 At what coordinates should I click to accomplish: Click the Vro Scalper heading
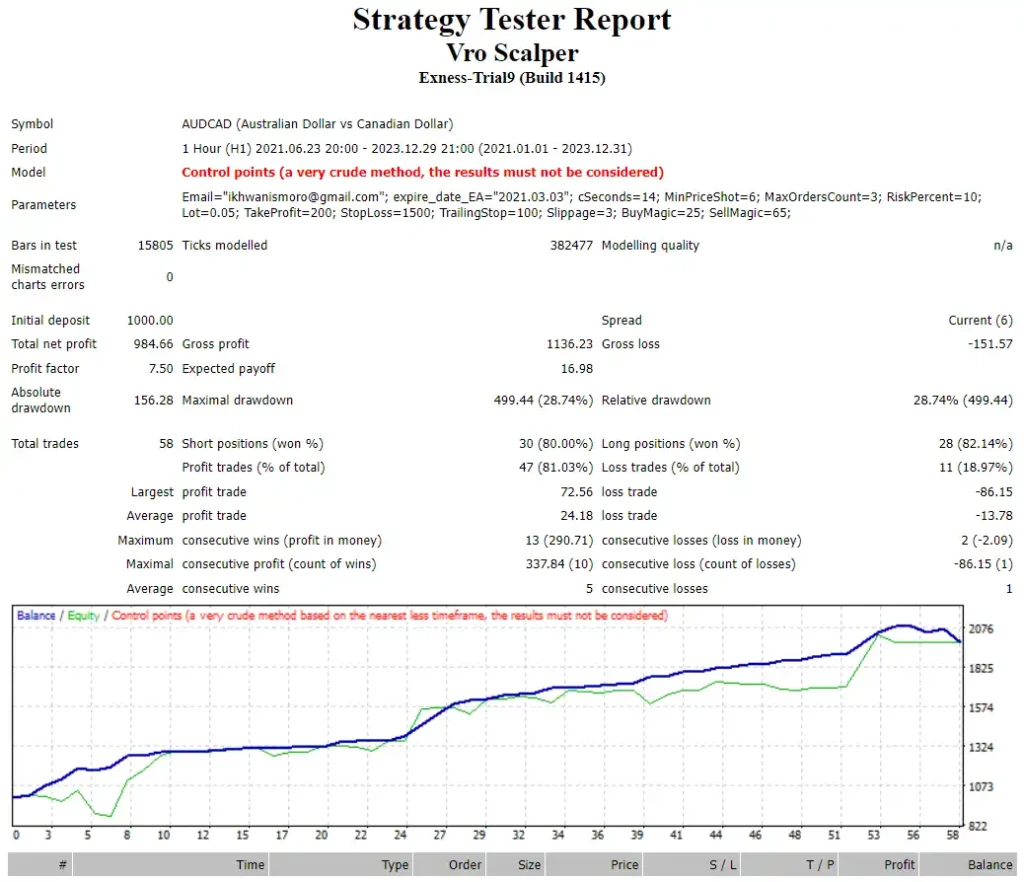pyautogui.click(x=511, y=52)
